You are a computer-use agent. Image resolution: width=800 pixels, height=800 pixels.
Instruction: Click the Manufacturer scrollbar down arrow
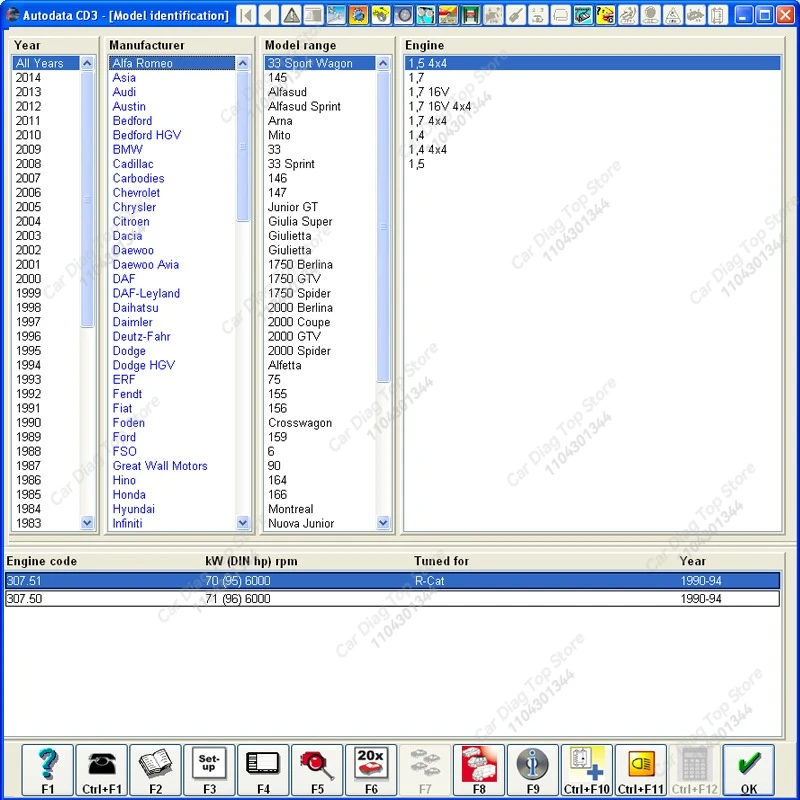click(243, 522)
